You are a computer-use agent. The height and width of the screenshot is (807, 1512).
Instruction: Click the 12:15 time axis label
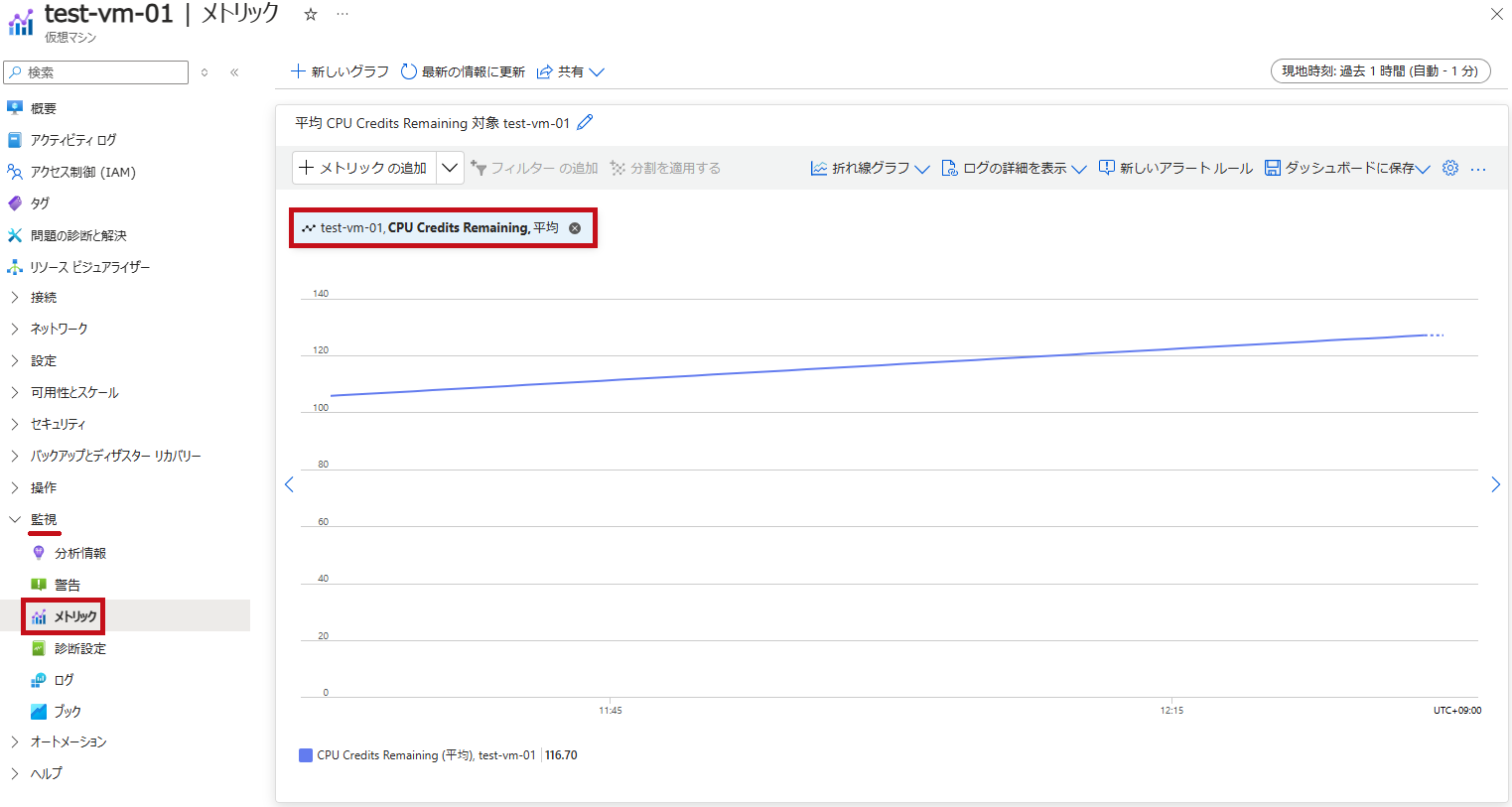1171,710
